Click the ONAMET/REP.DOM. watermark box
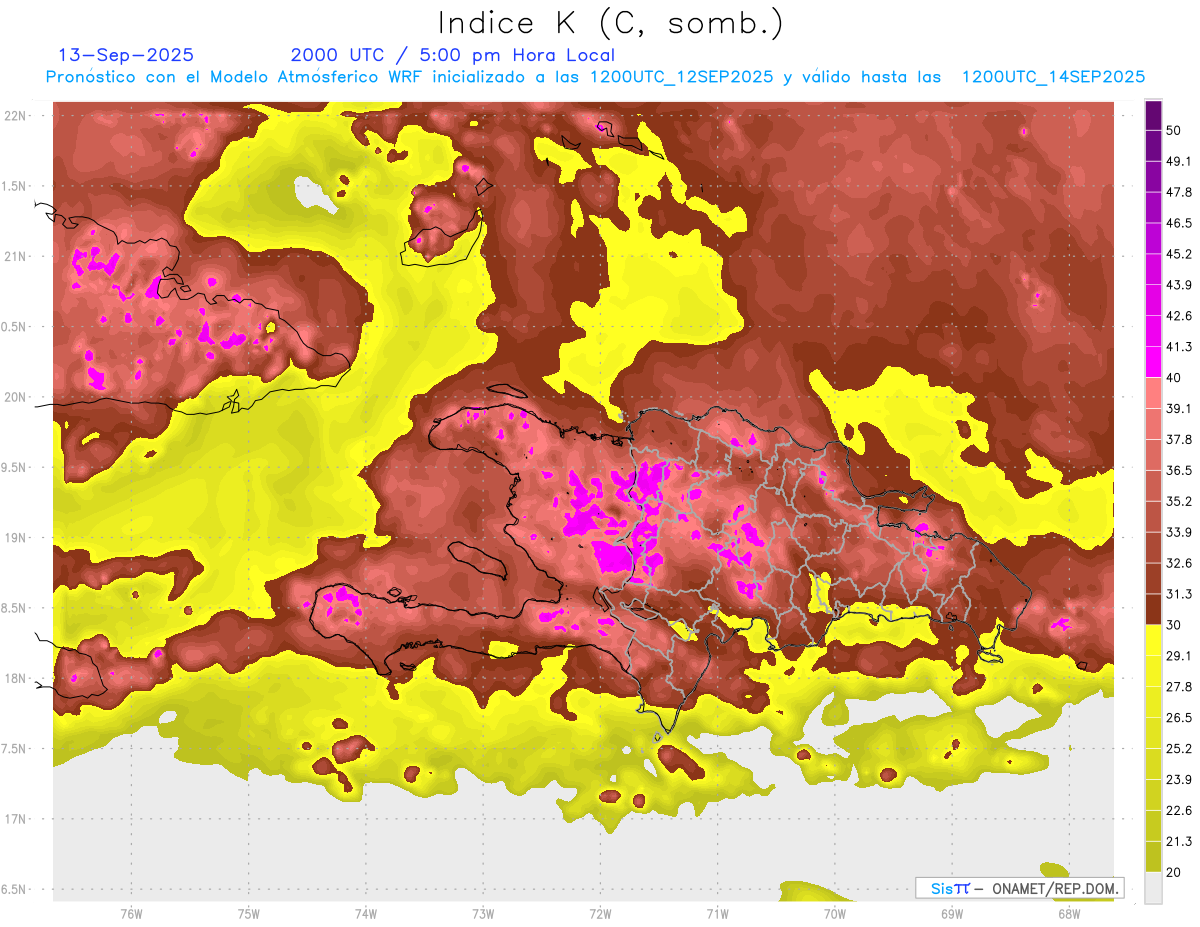Viewport: 1200px width, 927px height. click(1018, 888)
